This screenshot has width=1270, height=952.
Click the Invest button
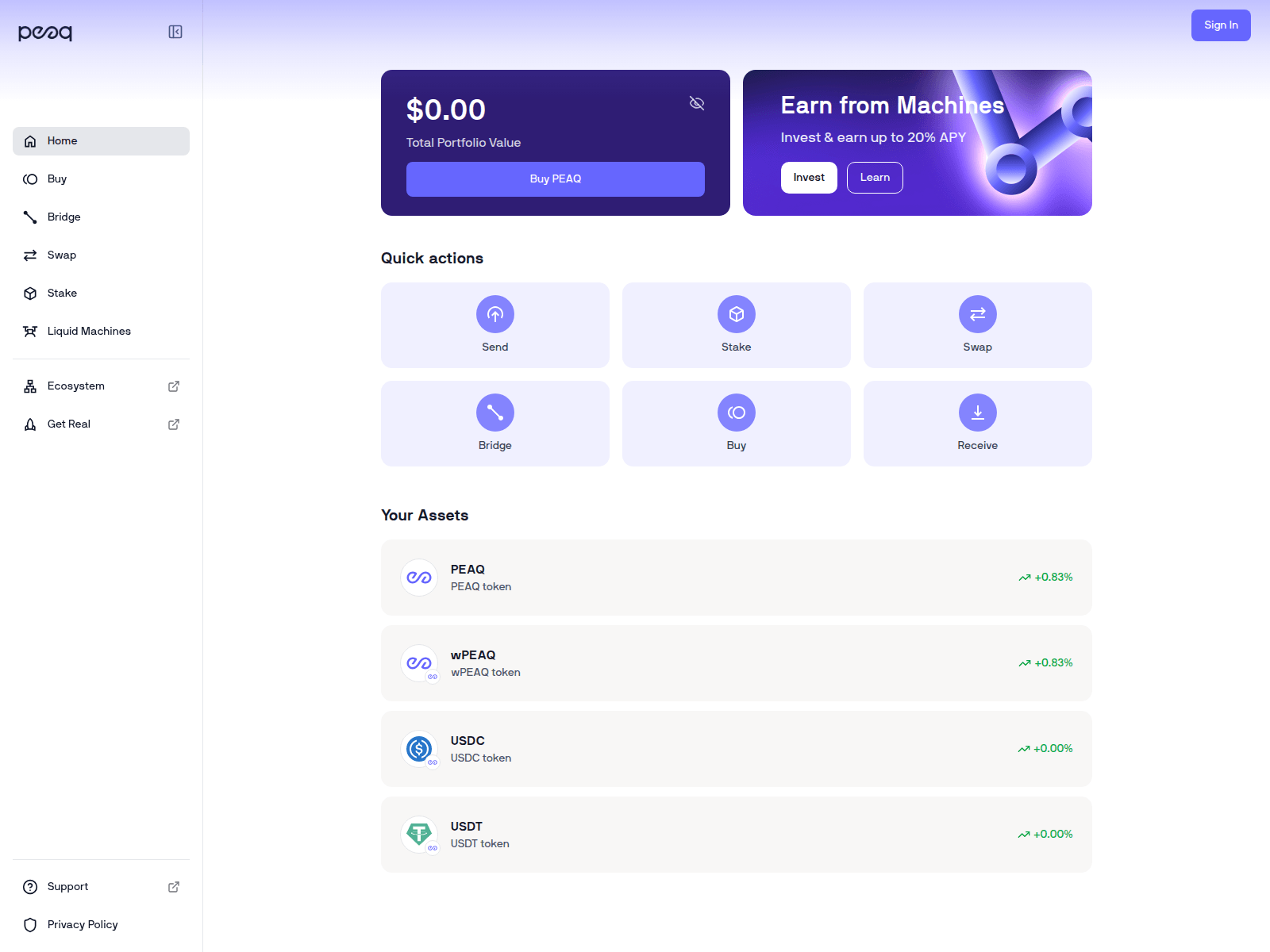pos(809,178)
